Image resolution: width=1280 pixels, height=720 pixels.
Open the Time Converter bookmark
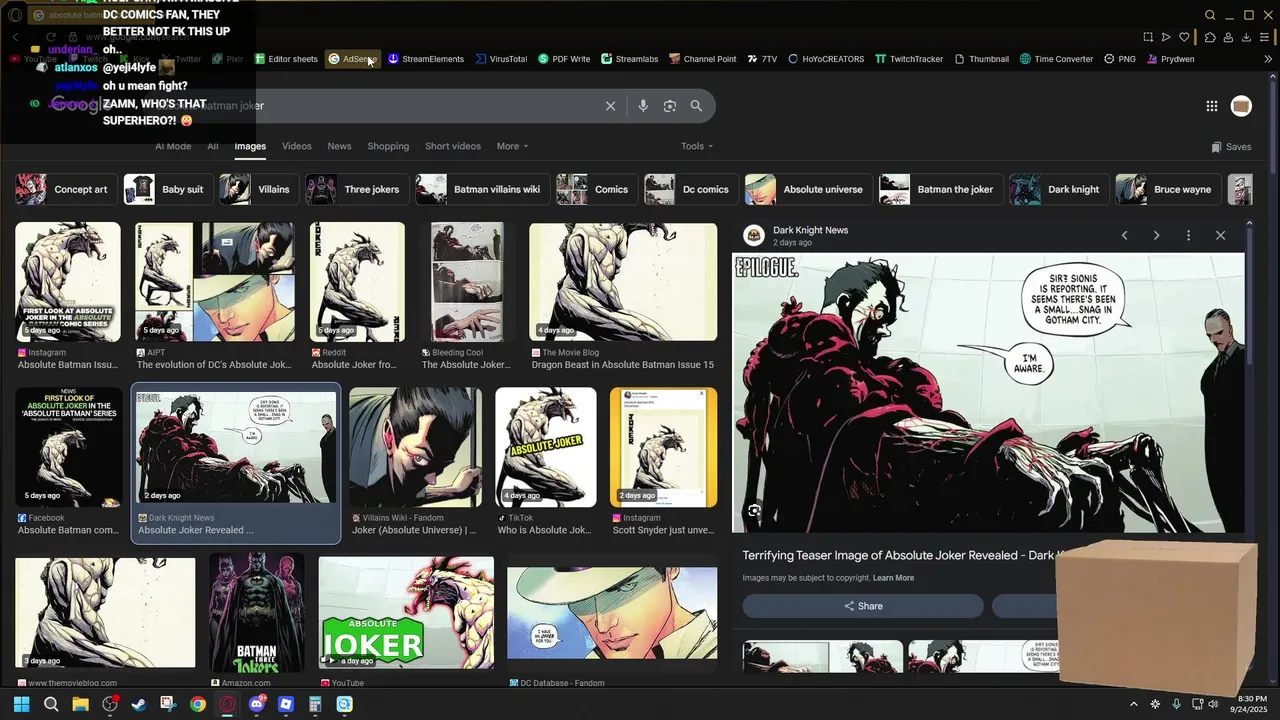pos(1056,59)
